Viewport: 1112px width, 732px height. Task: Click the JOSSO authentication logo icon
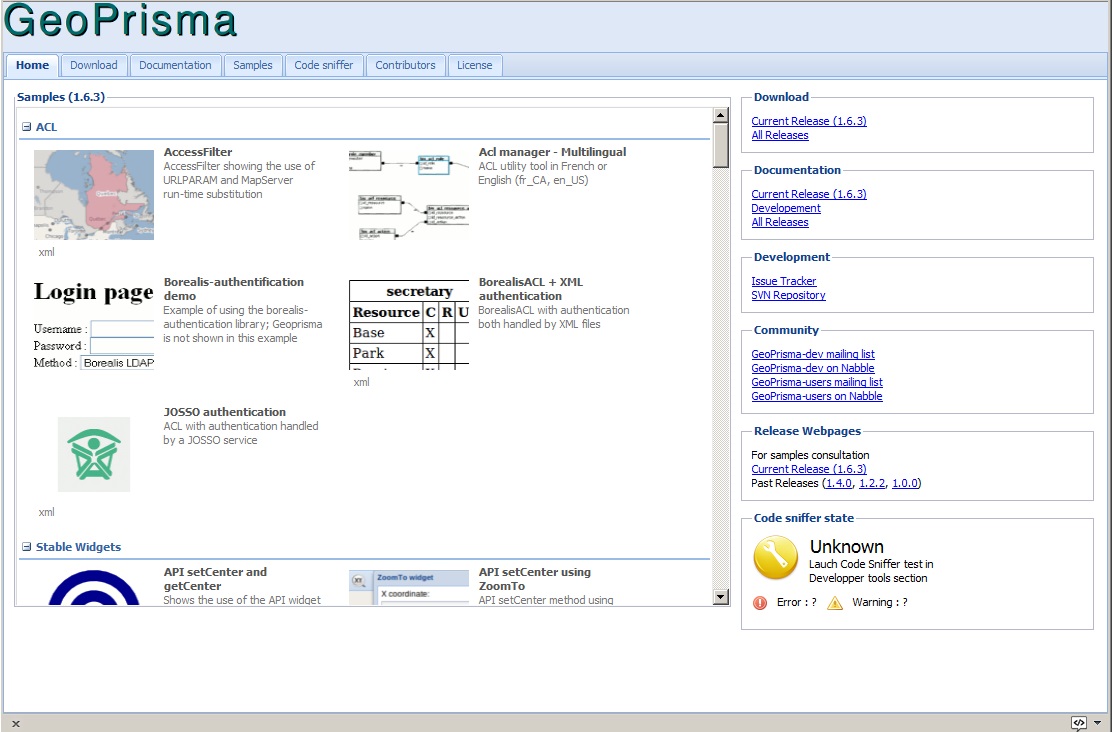click(93, 454)
